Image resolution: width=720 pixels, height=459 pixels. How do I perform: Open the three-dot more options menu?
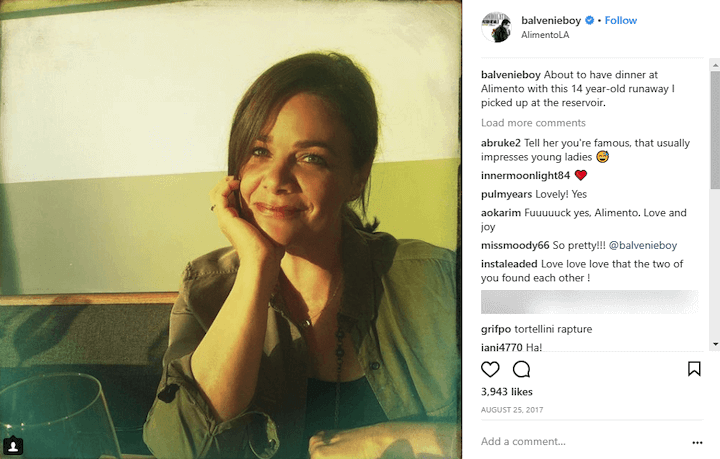pyautogui.click(x=697, y=442)
